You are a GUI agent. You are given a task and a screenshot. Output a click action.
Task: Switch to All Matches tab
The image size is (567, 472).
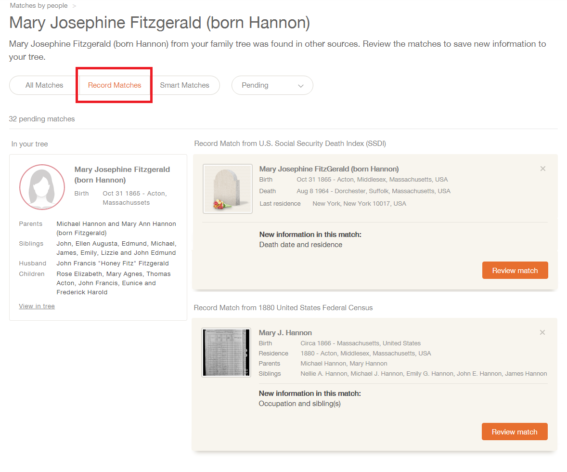pyautogui.click(x=44, y=85)
